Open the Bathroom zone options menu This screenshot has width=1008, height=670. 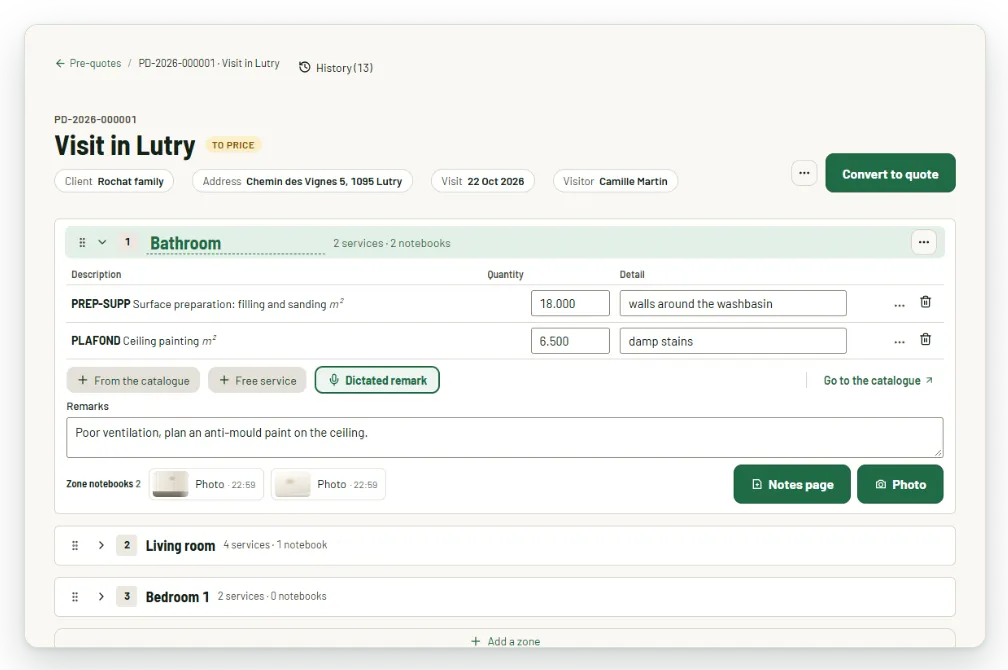coord(924,242)
